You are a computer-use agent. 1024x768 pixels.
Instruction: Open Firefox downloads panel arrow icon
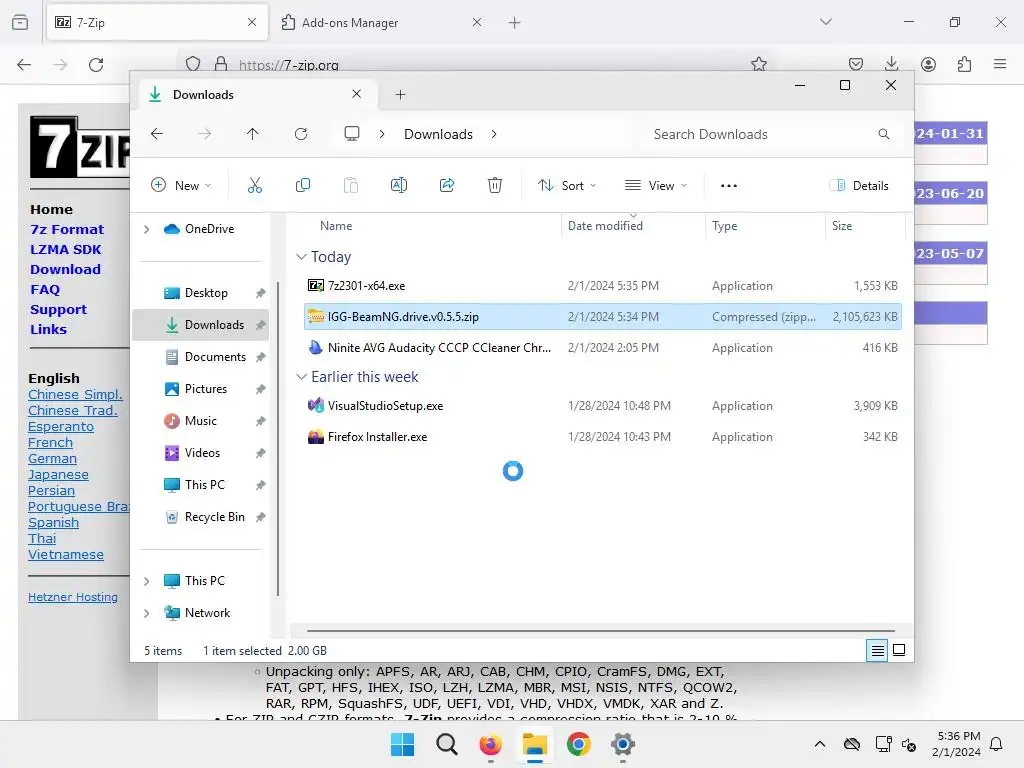[891, 64]
